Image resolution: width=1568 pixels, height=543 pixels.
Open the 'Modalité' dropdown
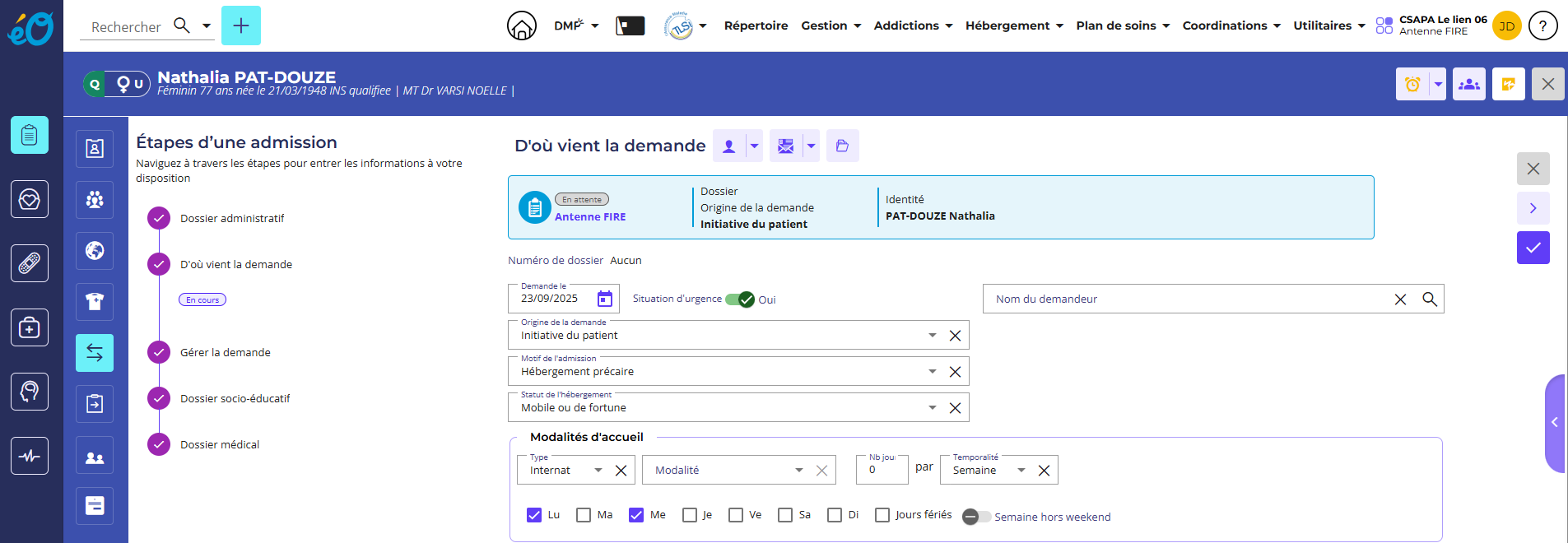point(798,471)
